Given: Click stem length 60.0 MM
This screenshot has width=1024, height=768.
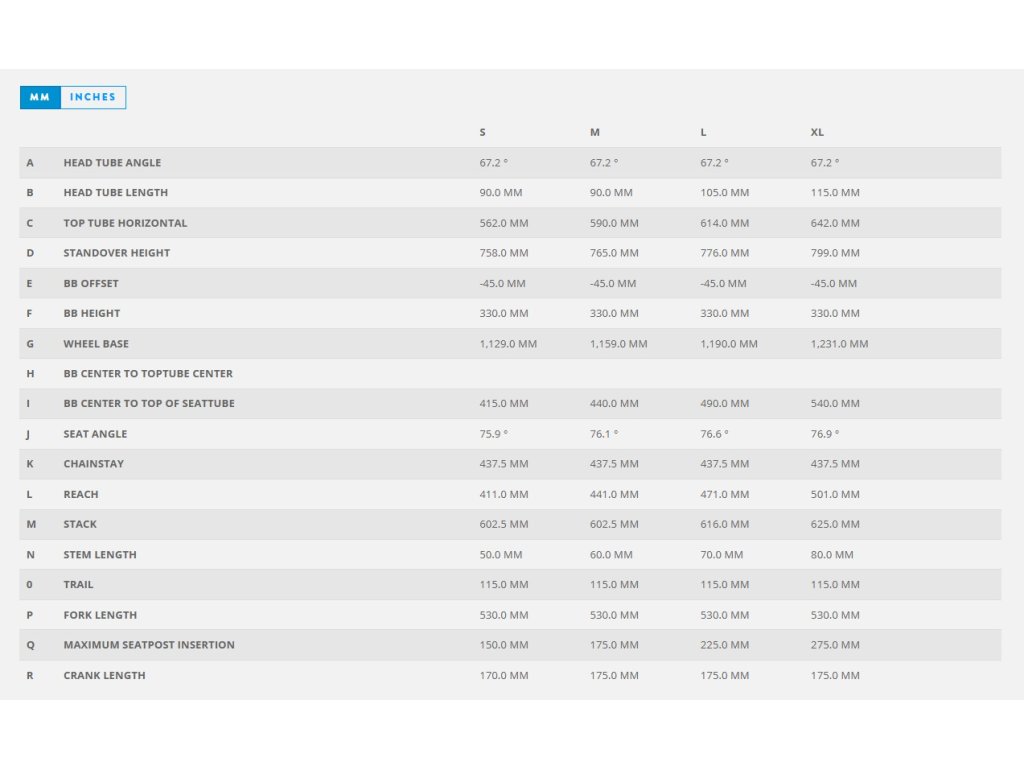Looking at the screenshot, I should point(611,554).
